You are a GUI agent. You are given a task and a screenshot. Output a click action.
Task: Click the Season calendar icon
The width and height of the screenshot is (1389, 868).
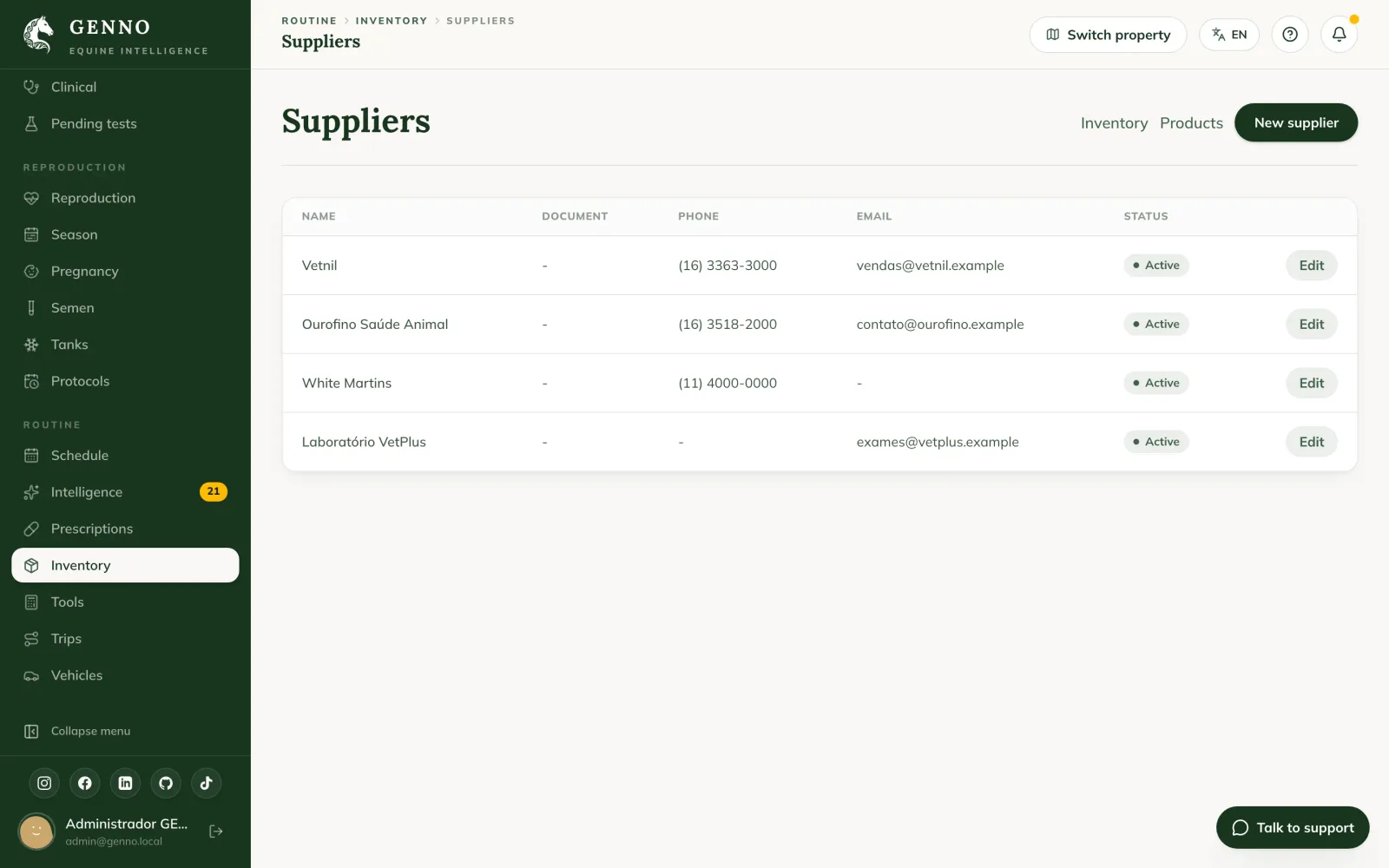pos(31,234)
